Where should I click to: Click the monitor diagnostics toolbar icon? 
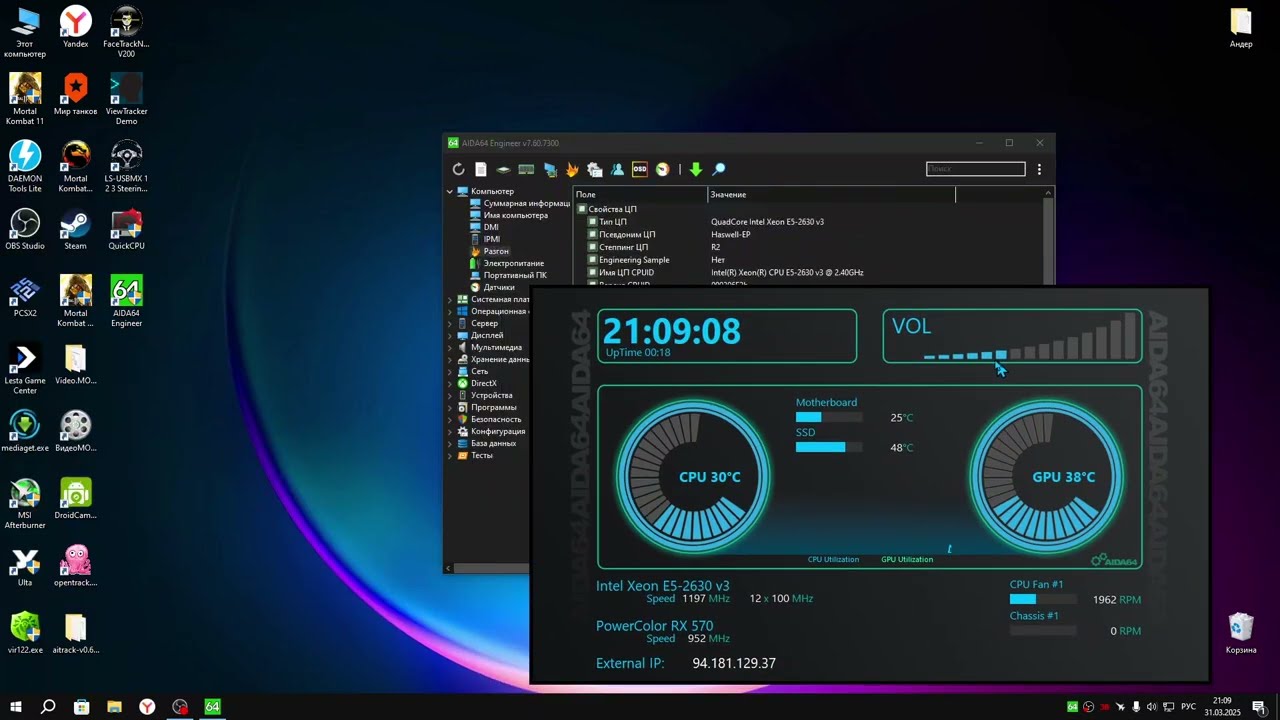click(549, 170)
